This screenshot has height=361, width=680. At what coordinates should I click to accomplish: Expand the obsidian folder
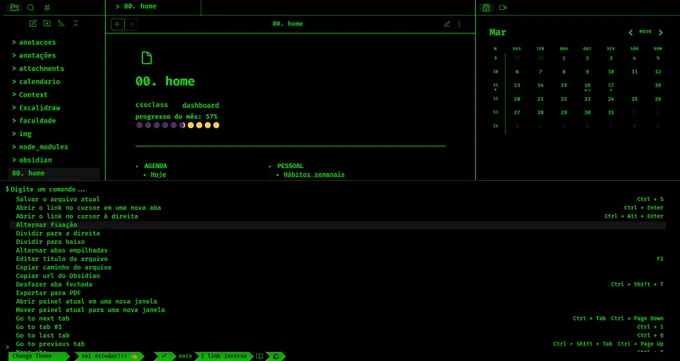click(32, 160)
